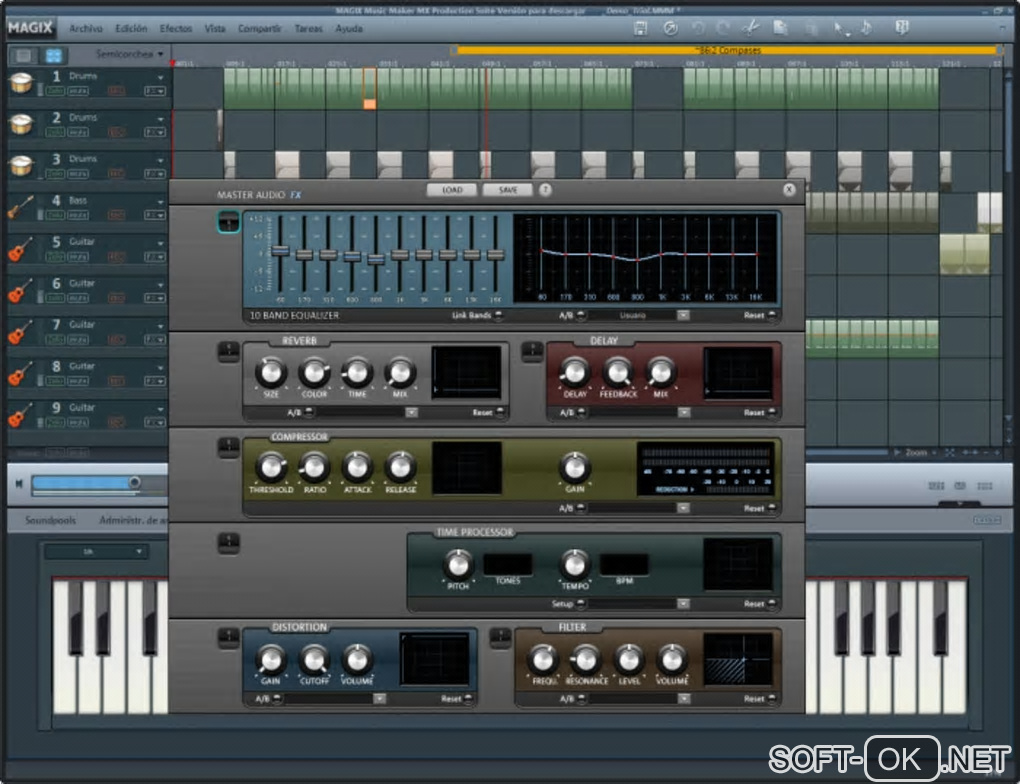The image size is (1020, 784).
Task: Click the guitar icon of track 9
Action: coord(21,414)
